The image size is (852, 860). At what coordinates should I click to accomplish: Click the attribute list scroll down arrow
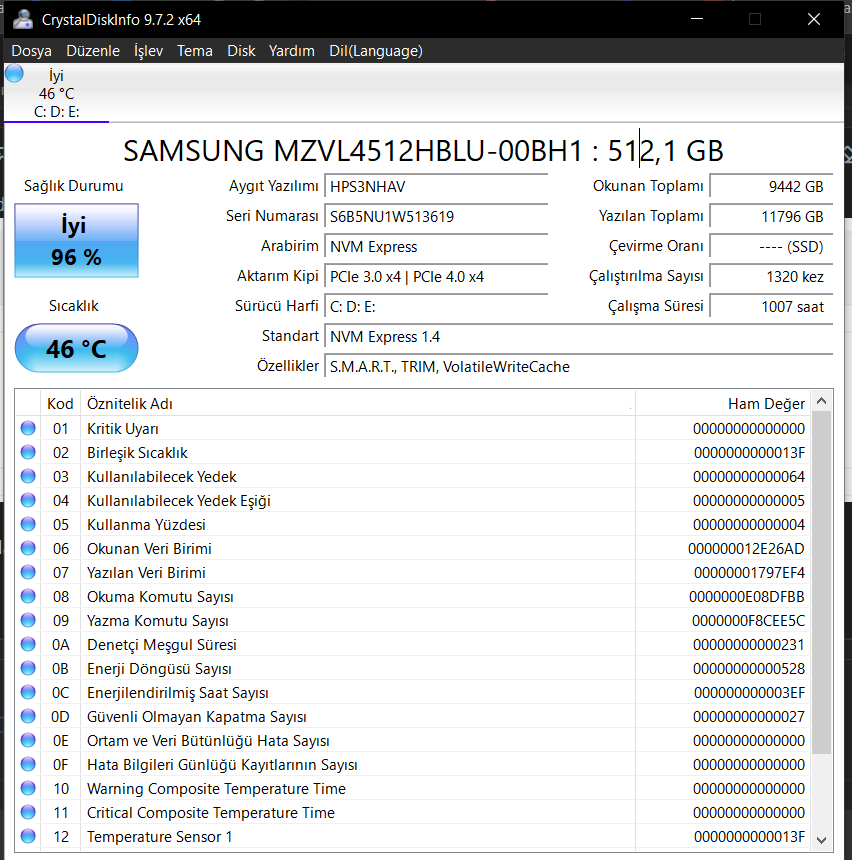pos(821,840)
